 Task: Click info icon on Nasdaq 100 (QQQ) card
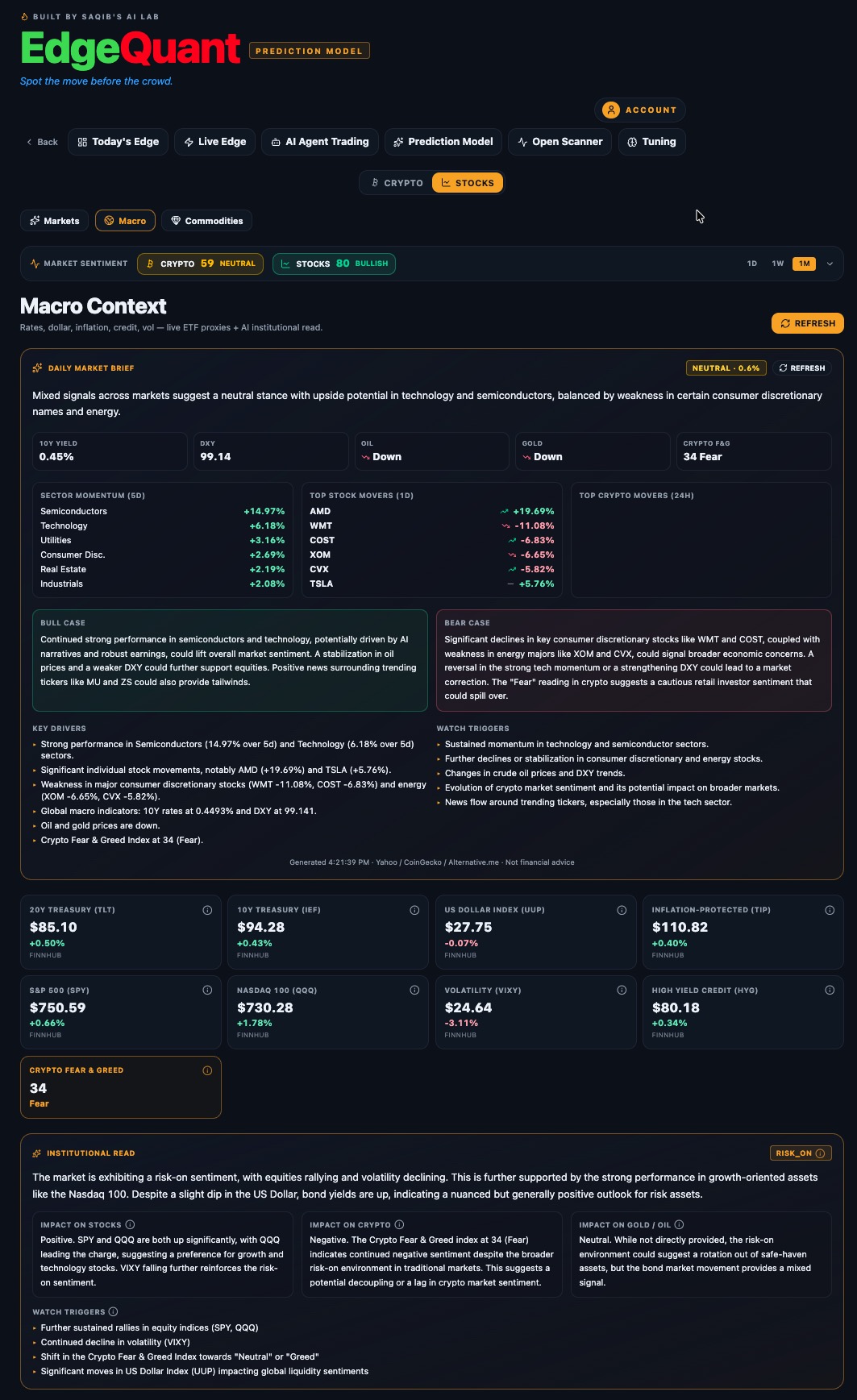pos(414,990)
